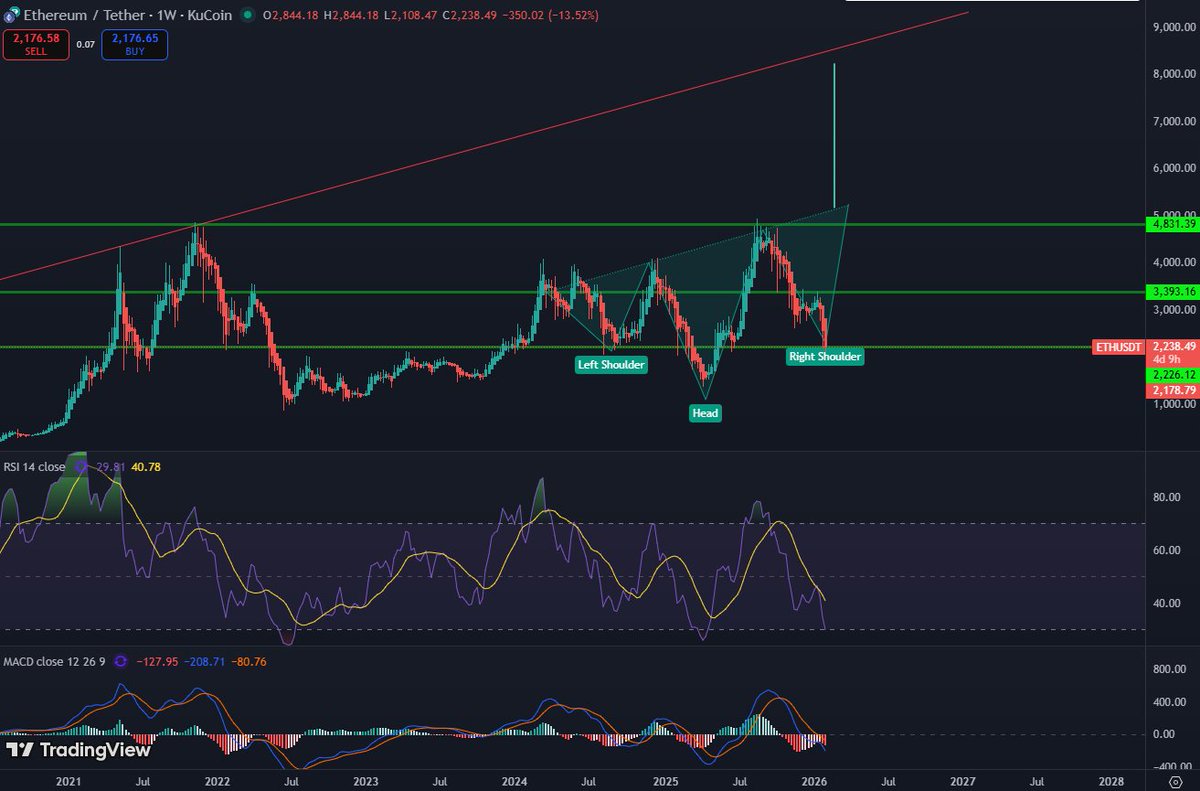
Task: Click the 2028 time axis label
Action: [x=1111, y=780]
